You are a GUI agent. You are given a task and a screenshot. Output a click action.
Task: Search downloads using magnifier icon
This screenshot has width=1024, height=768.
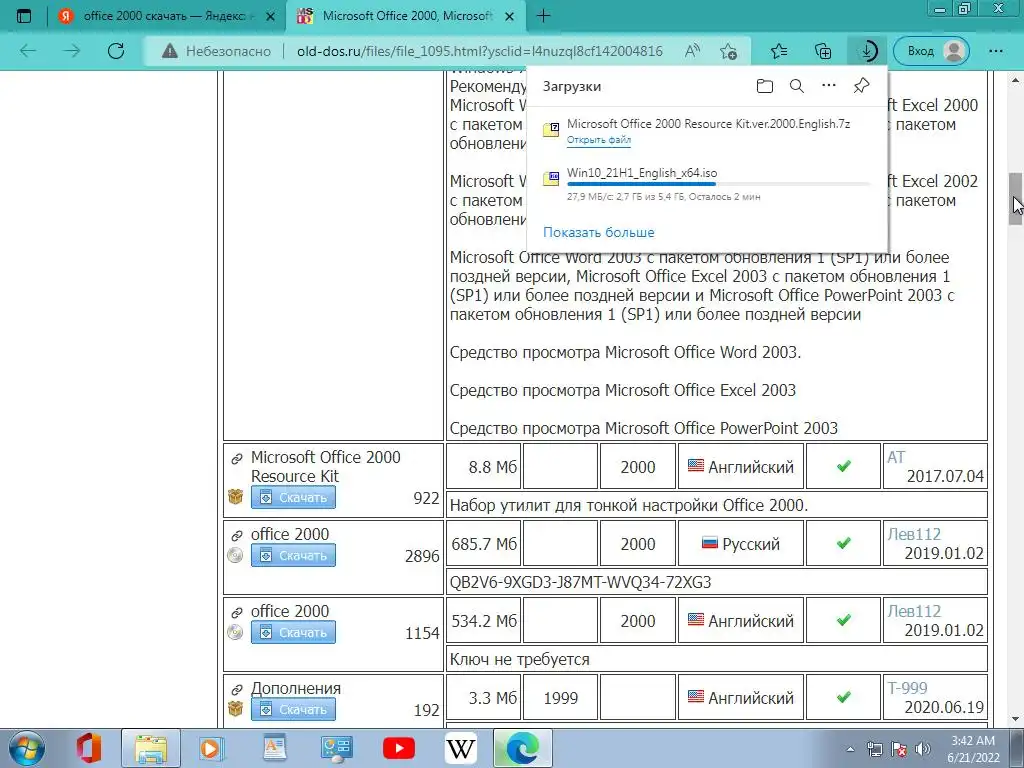click(797, 86)
